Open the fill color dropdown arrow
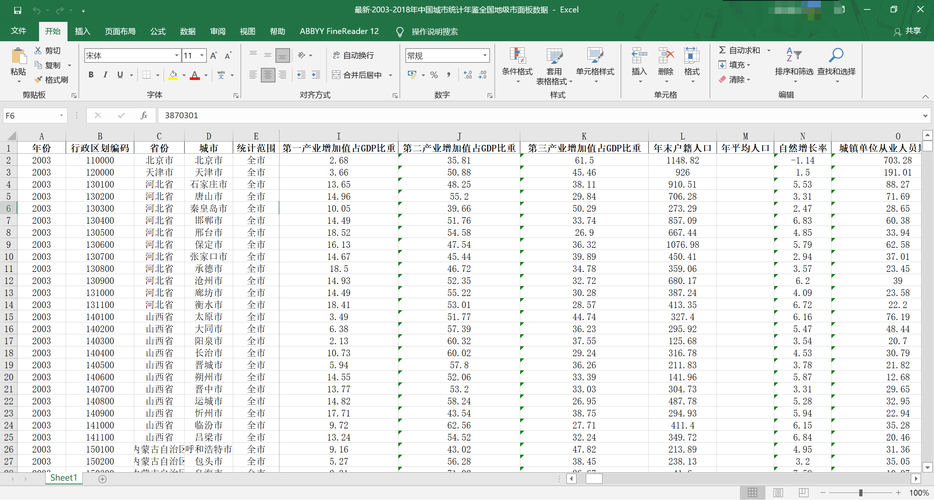The image size is (934, 500). tap(182, 75)
